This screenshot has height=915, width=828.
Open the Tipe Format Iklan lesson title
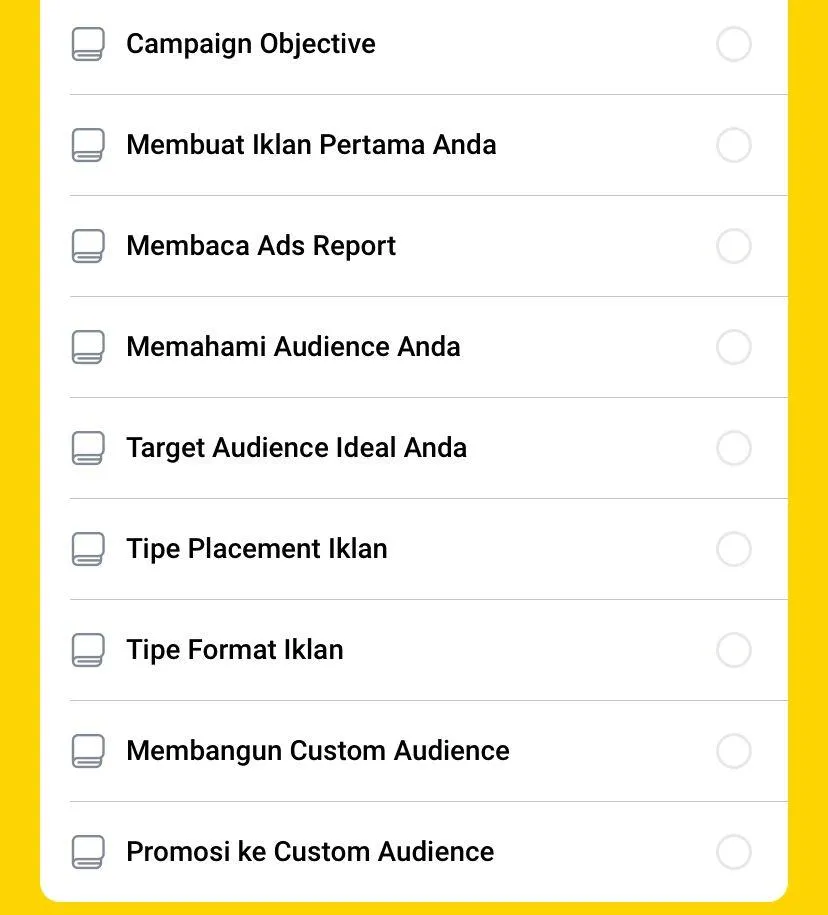[x=235, y=650]
